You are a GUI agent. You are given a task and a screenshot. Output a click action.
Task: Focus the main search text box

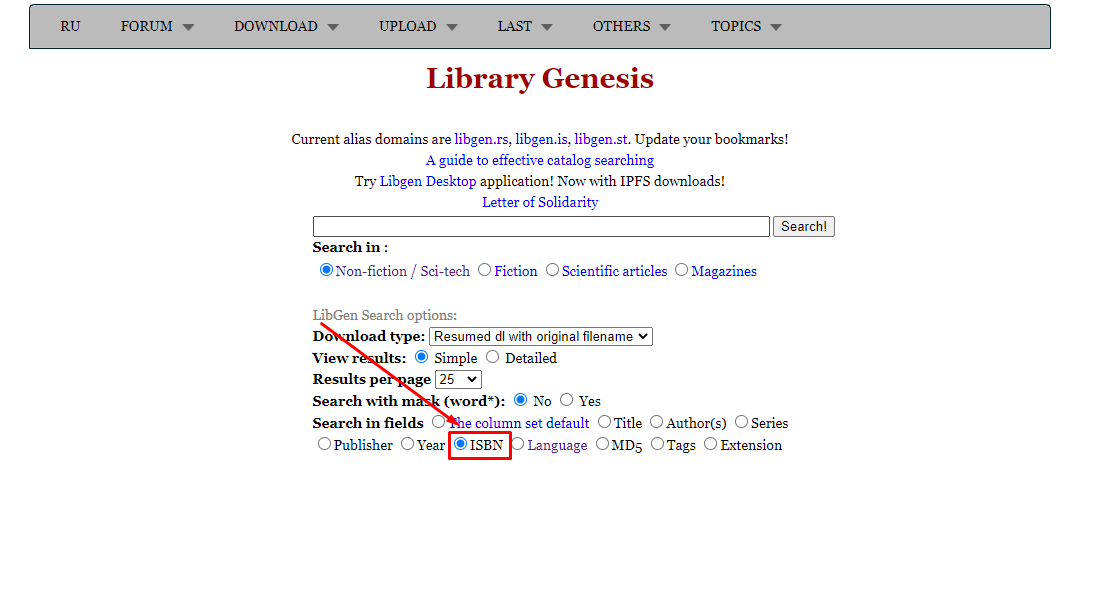pos(541,226)
